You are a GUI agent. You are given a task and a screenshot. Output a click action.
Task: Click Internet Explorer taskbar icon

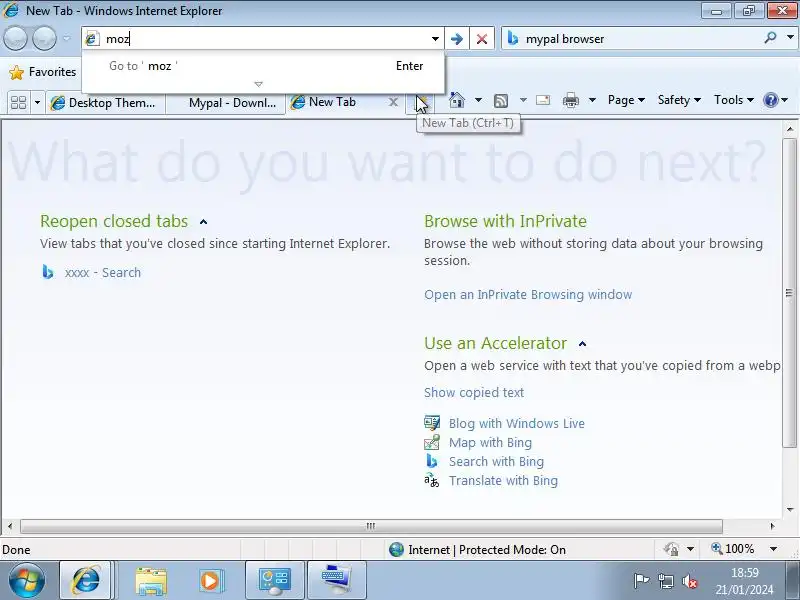click(x=86, y=581)
